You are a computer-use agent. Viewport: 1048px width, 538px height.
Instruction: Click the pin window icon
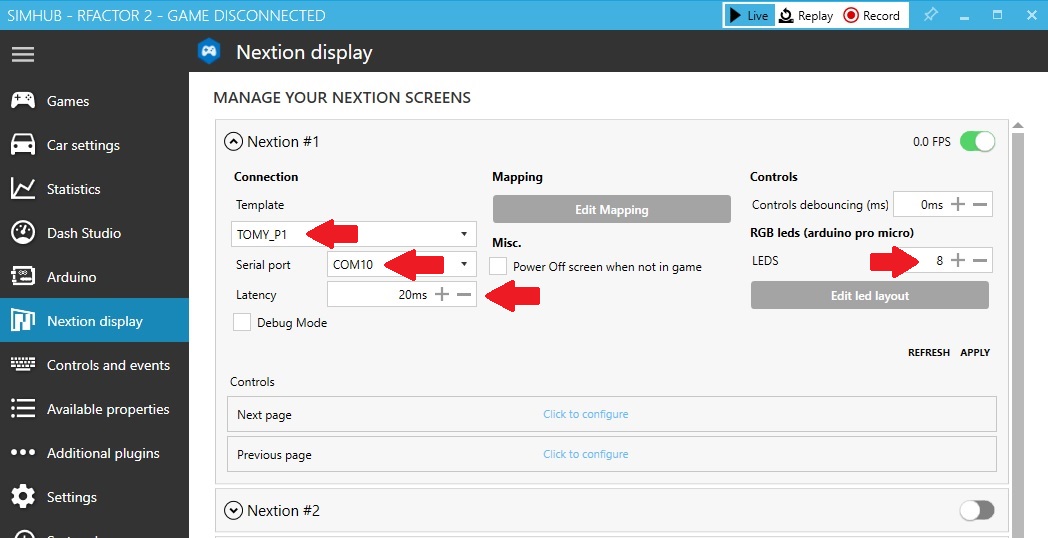930,15
